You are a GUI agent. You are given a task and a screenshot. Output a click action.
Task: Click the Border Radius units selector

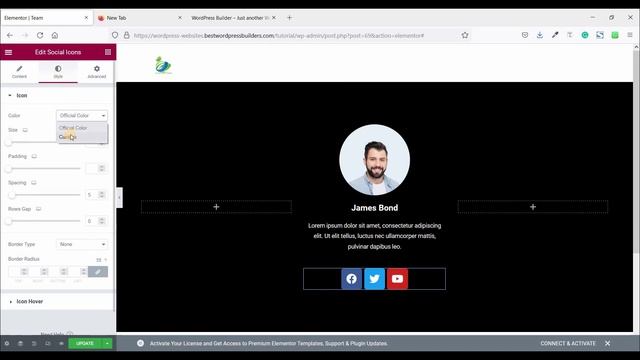(102, 260)
